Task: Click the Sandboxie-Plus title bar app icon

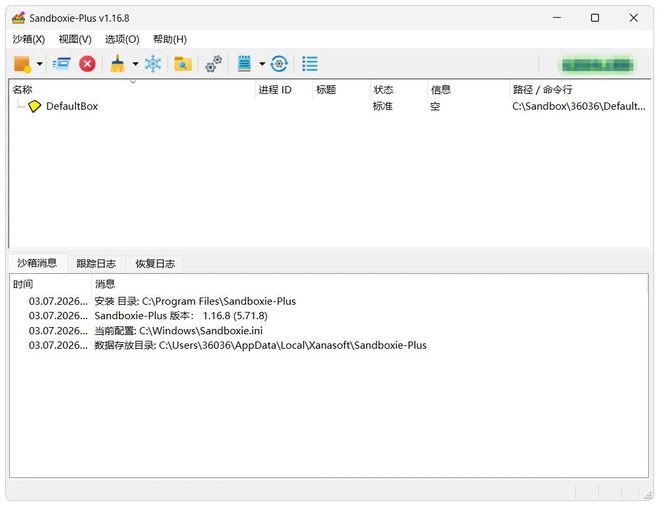Action: coord(18,18)
